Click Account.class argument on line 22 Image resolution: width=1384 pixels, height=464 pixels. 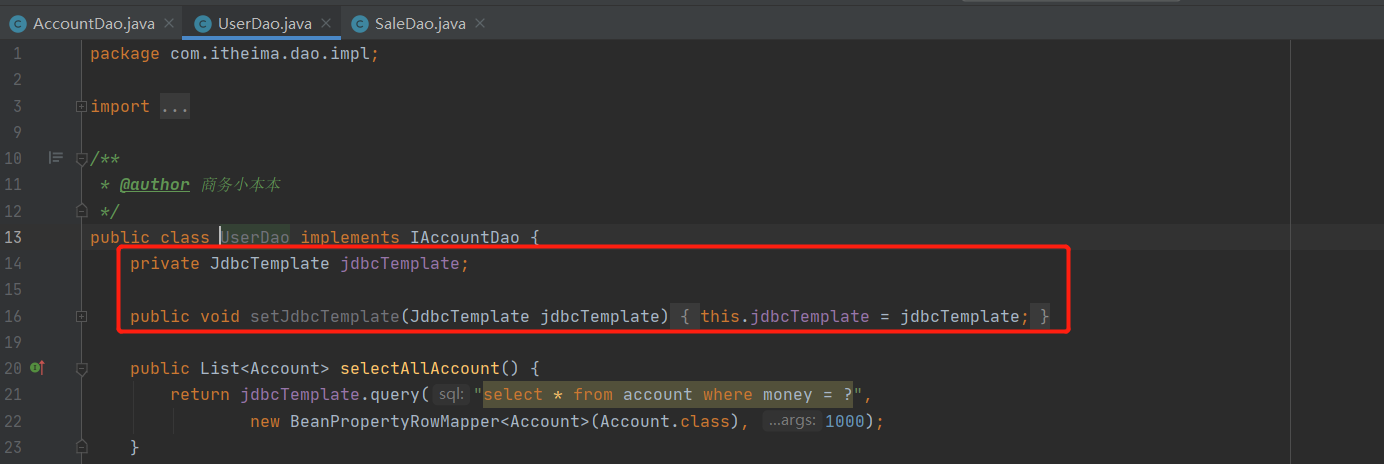(665, 421)
